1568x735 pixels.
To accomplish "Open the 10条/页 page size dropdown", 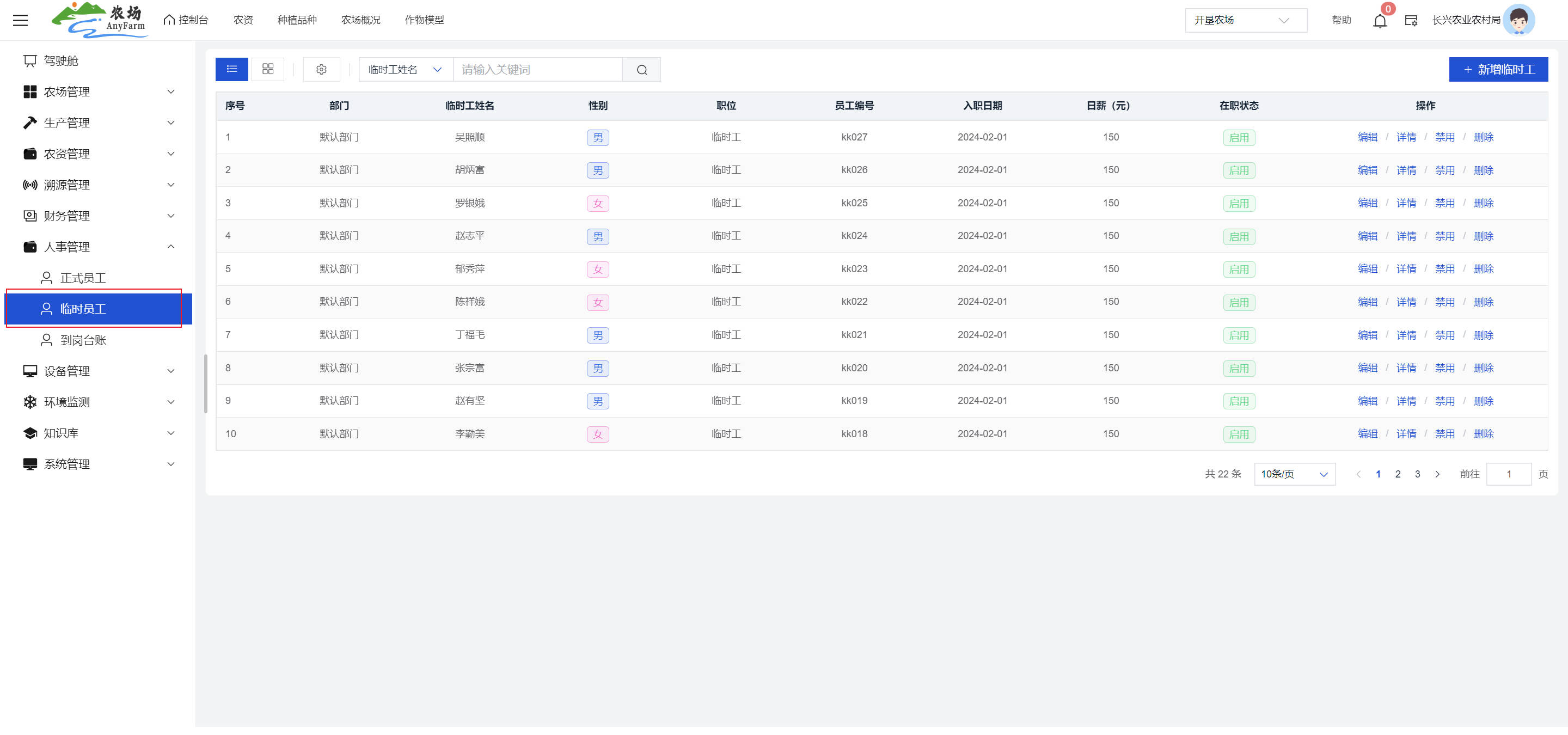I will [1294, 474].
